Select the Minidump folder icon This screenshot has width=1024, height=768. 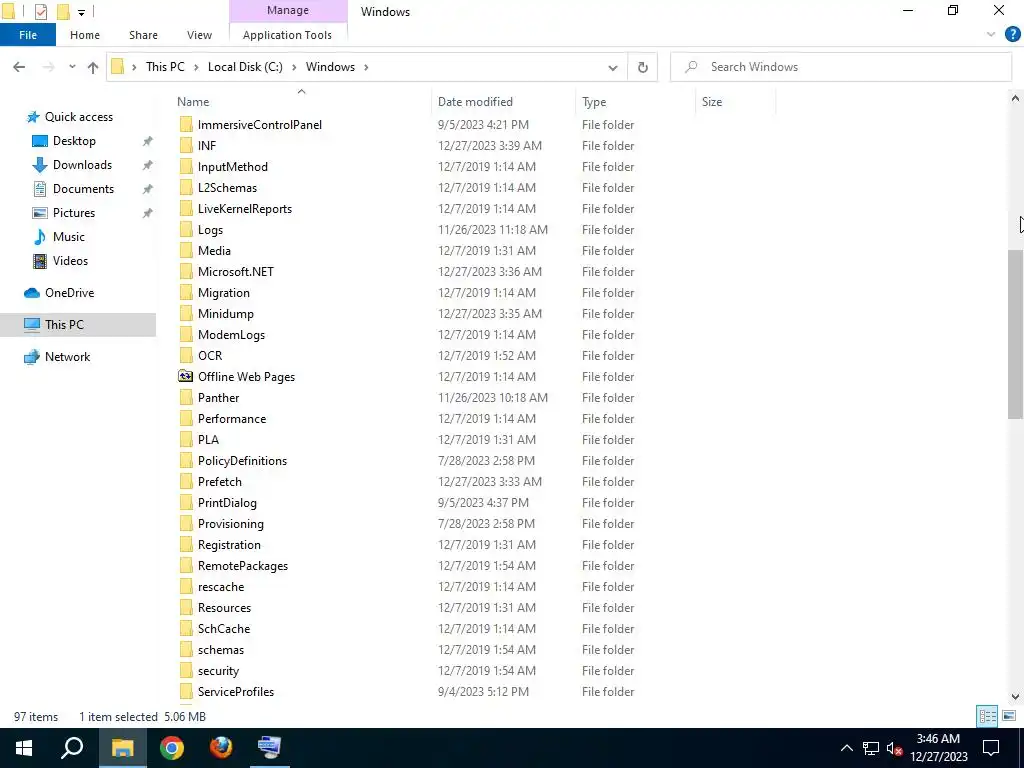[x=186, y=313]
